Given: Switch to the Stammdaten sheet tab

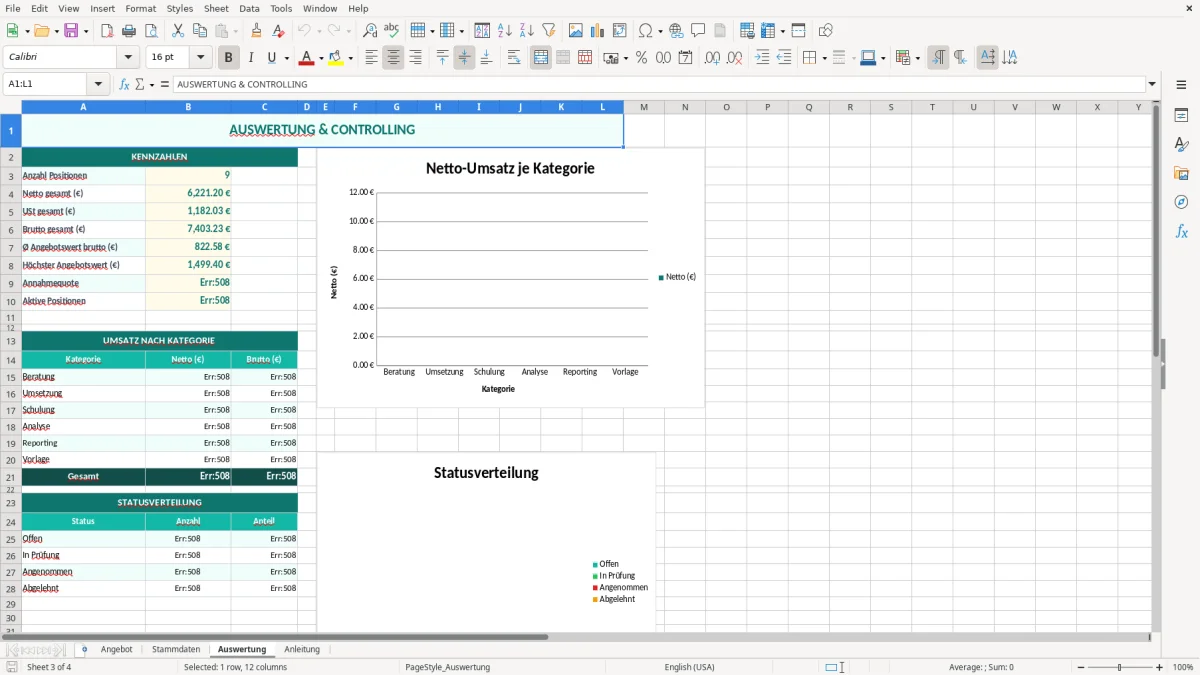Looking at the screenshot, I should pos(176,649).
